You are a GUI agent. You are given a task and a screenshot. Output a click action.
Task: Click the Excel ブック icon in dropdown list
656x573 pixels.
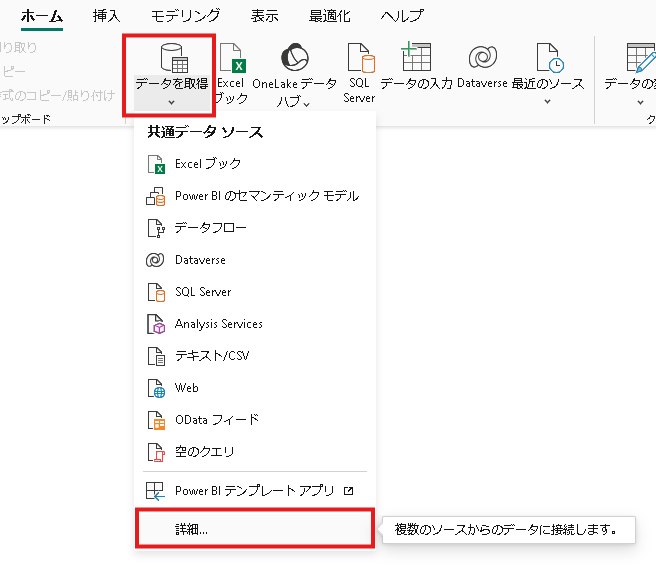pyautogui.click(x=156, y=164)
